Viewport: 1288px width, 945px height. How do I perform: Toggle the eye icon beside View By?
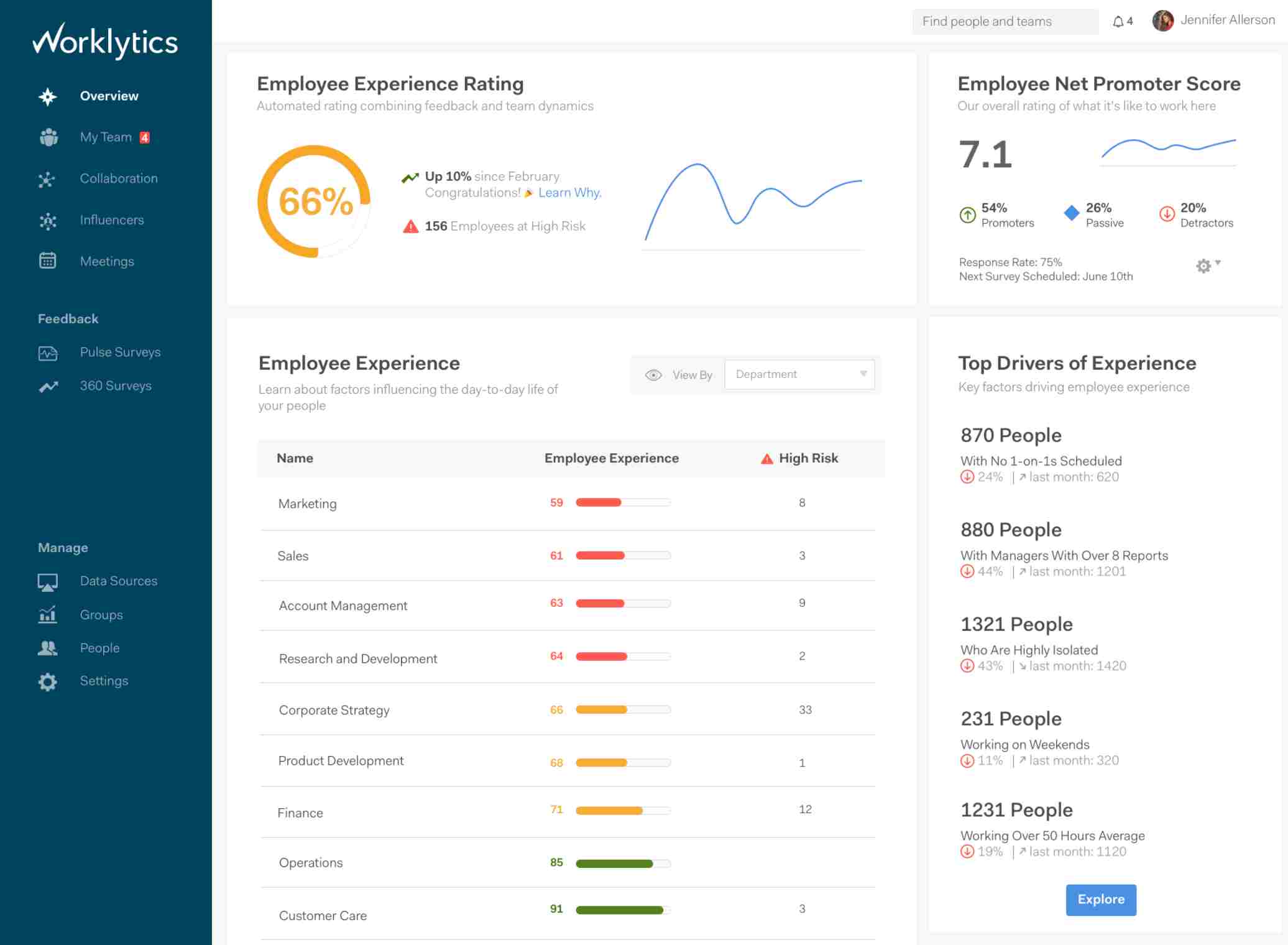(653, 375)
